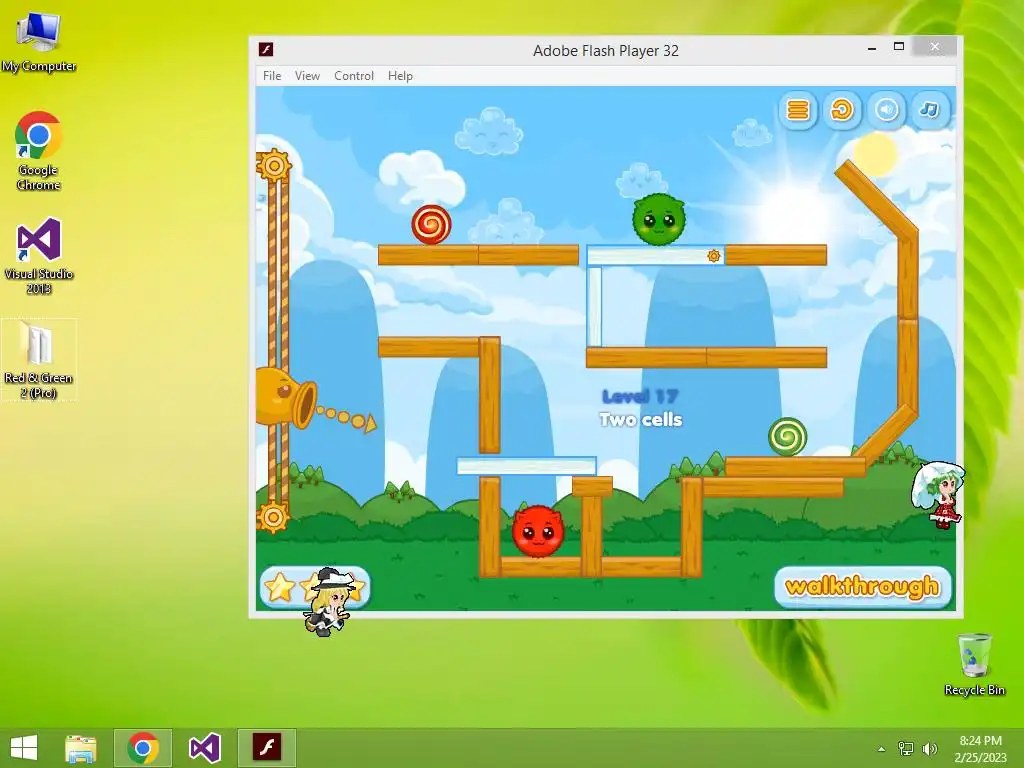Image resolution: width=1024 pixels, height=768 pixels.
Task: Minimize the Adobe Flash Player window
Action: click(x=872, y=48)
